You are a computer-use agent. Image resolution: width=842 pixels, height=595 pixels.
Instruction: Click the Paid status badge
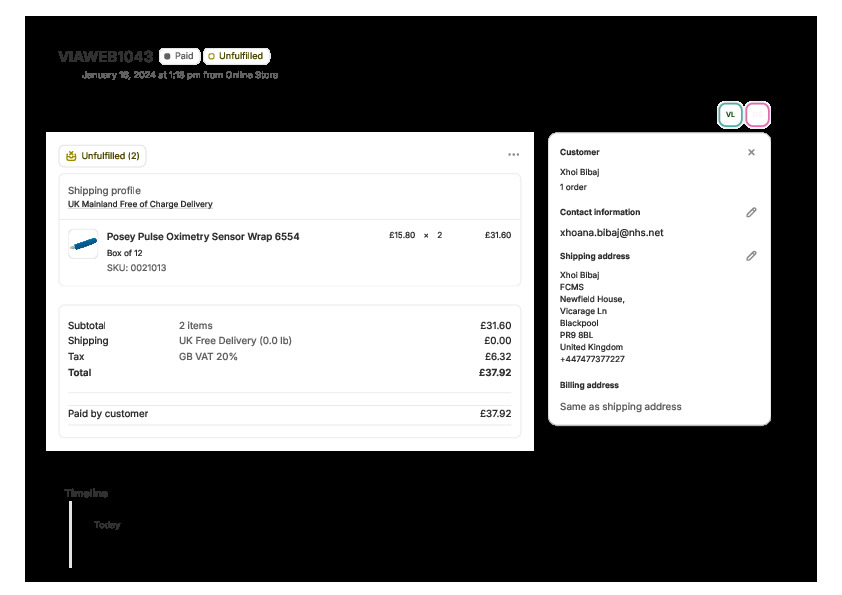pyautogui.click(x=179, y=57)
